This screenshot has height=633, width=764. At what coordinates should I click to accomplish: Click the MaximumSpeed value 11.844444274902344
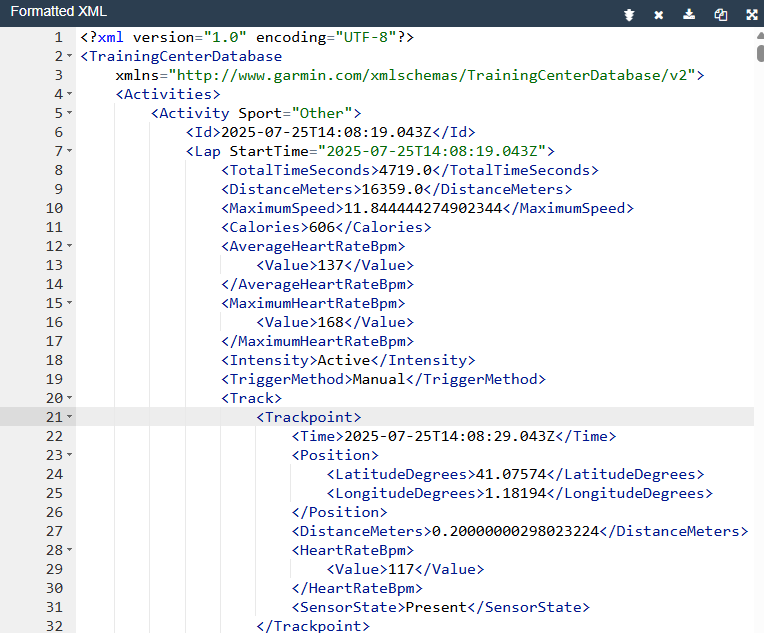pos(423,208)
